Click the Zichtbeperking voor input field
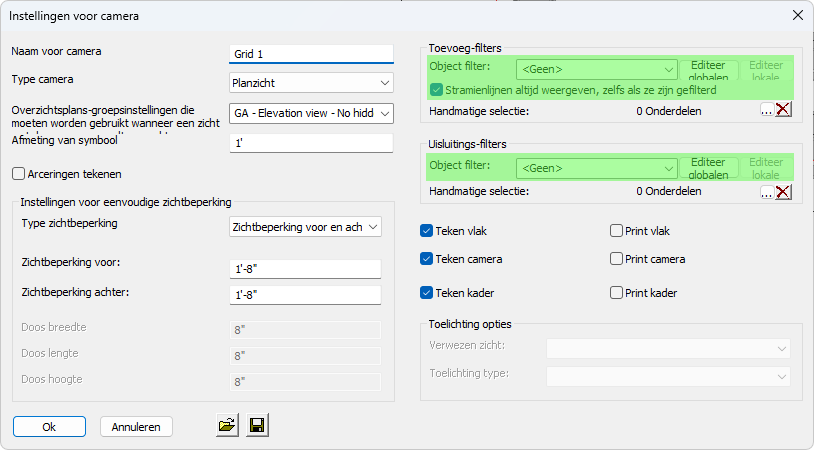 [x=304, y=268]
